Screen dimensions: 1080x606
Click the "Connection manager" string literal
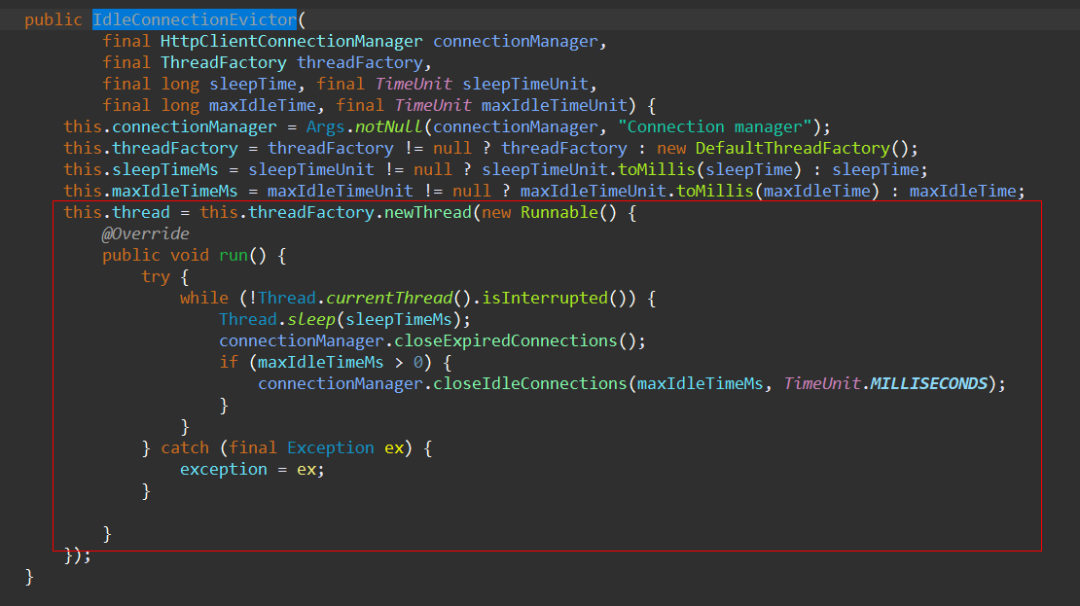(x=714, y=127)
